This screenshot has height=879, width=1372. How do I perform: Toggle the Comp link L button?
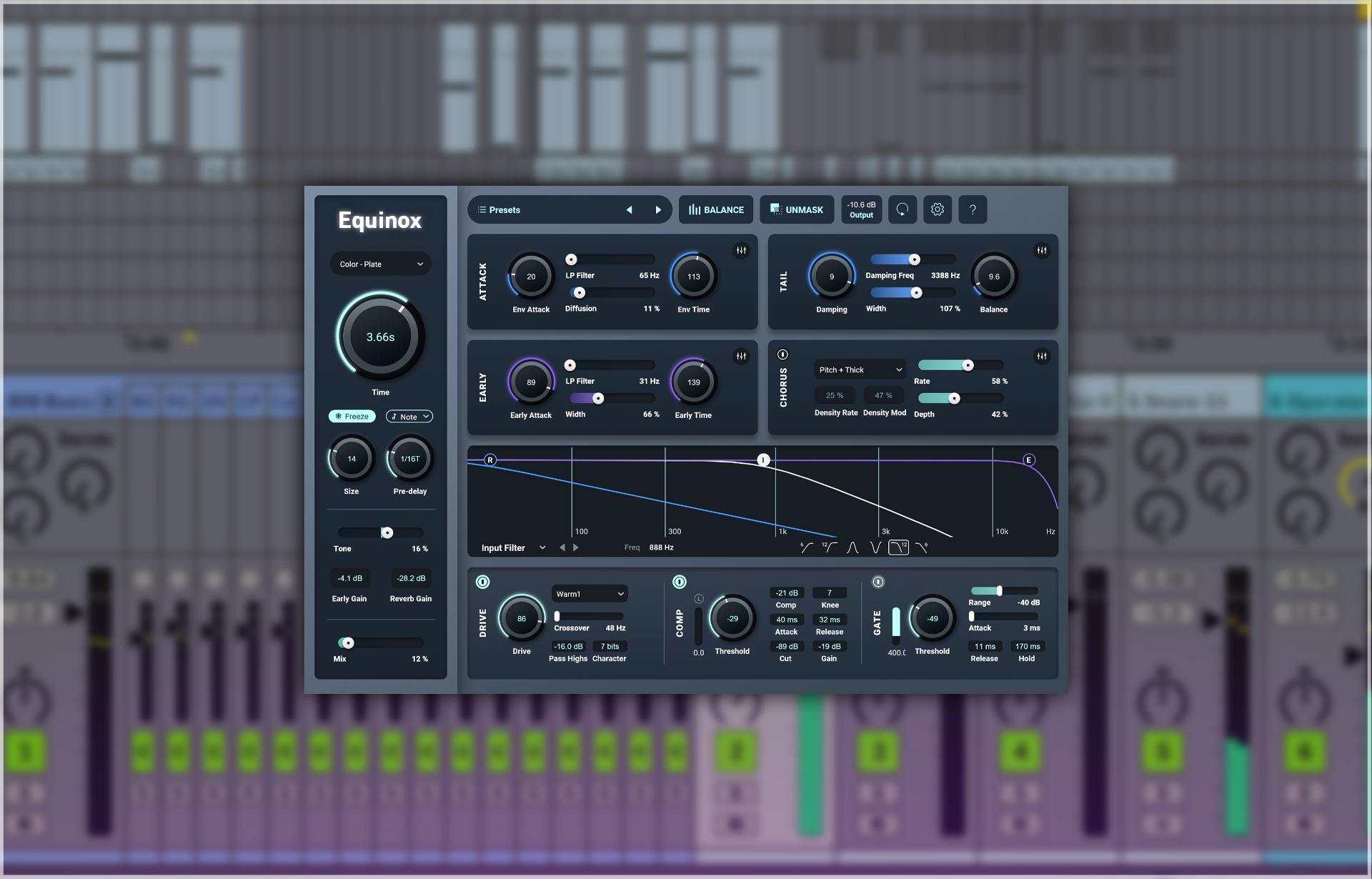click(x=699, y=599)
